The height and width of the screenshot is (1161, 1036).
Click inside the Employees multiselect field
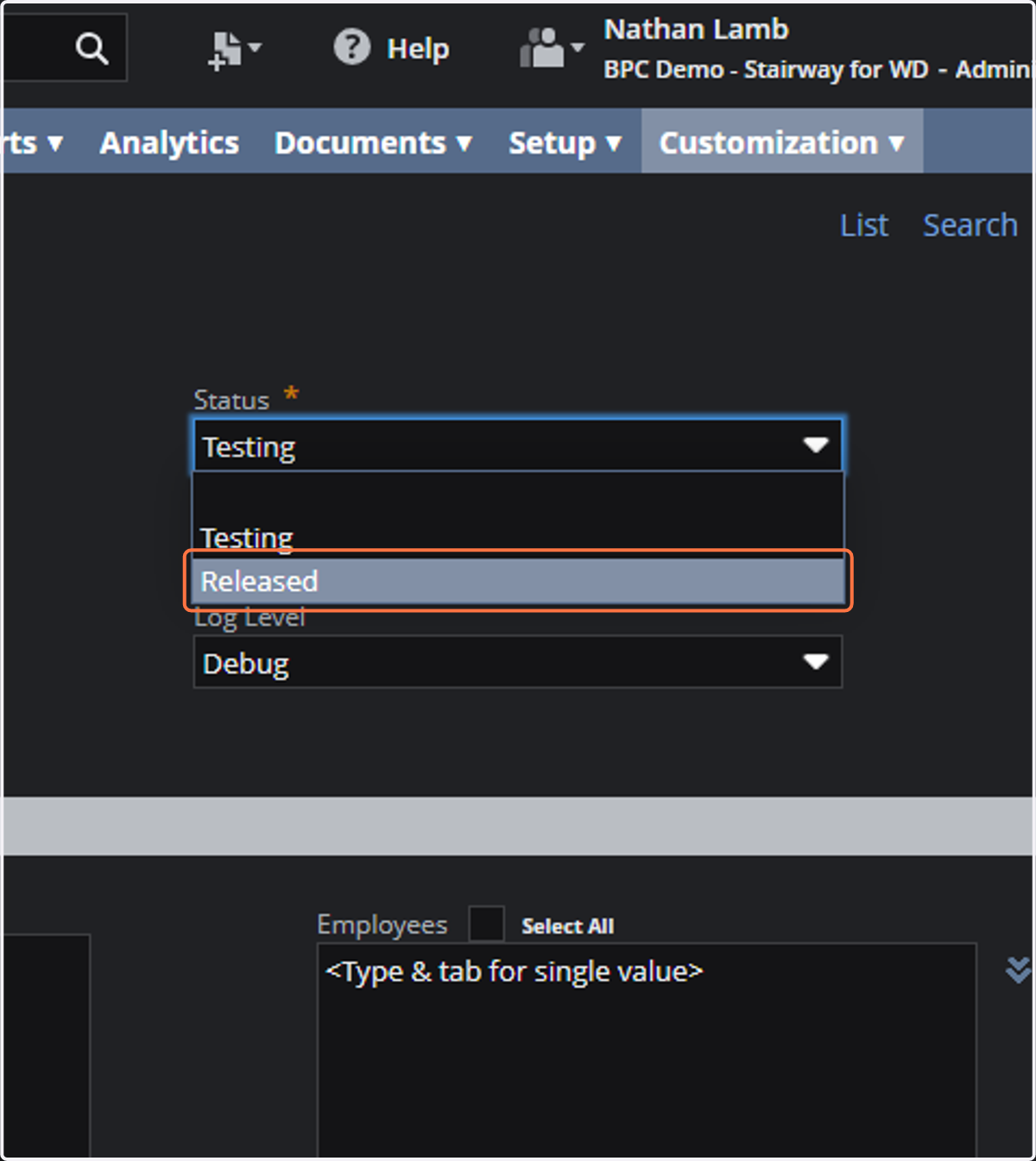pos(647,1051)
